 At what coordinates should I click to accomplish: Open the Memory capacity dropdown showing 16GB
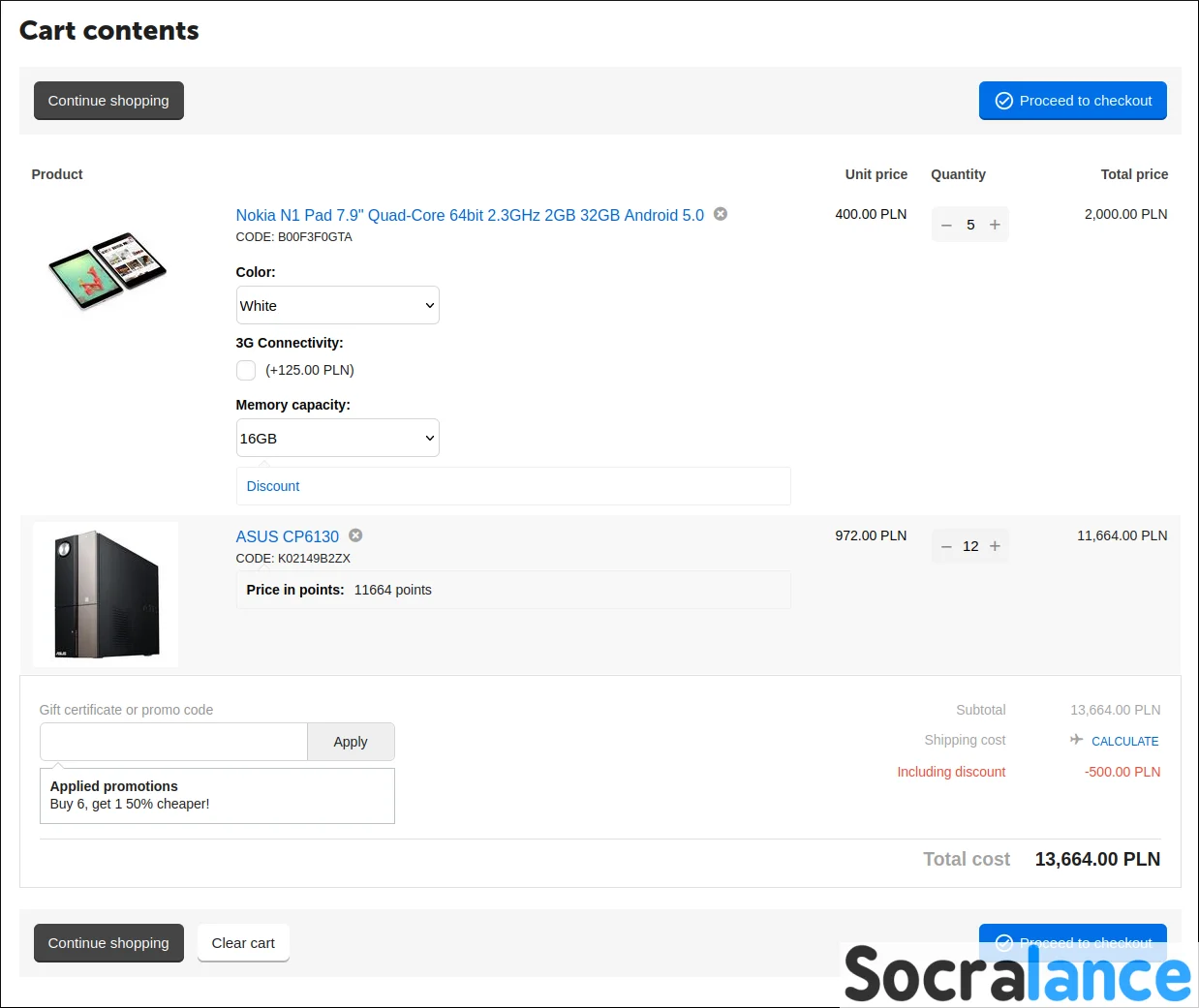click(x=337, y=438)
